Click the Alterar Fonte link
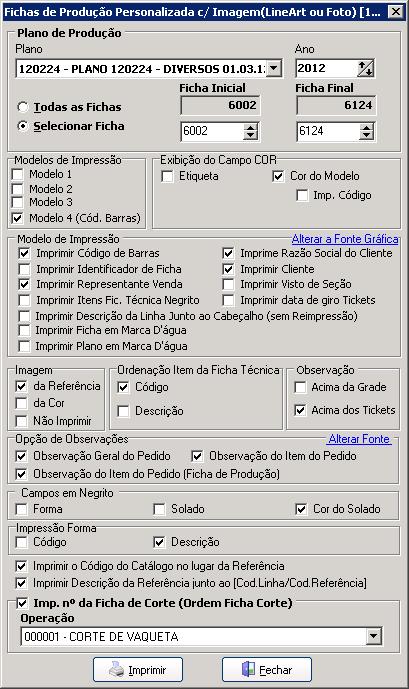 (x=359, y=439)
